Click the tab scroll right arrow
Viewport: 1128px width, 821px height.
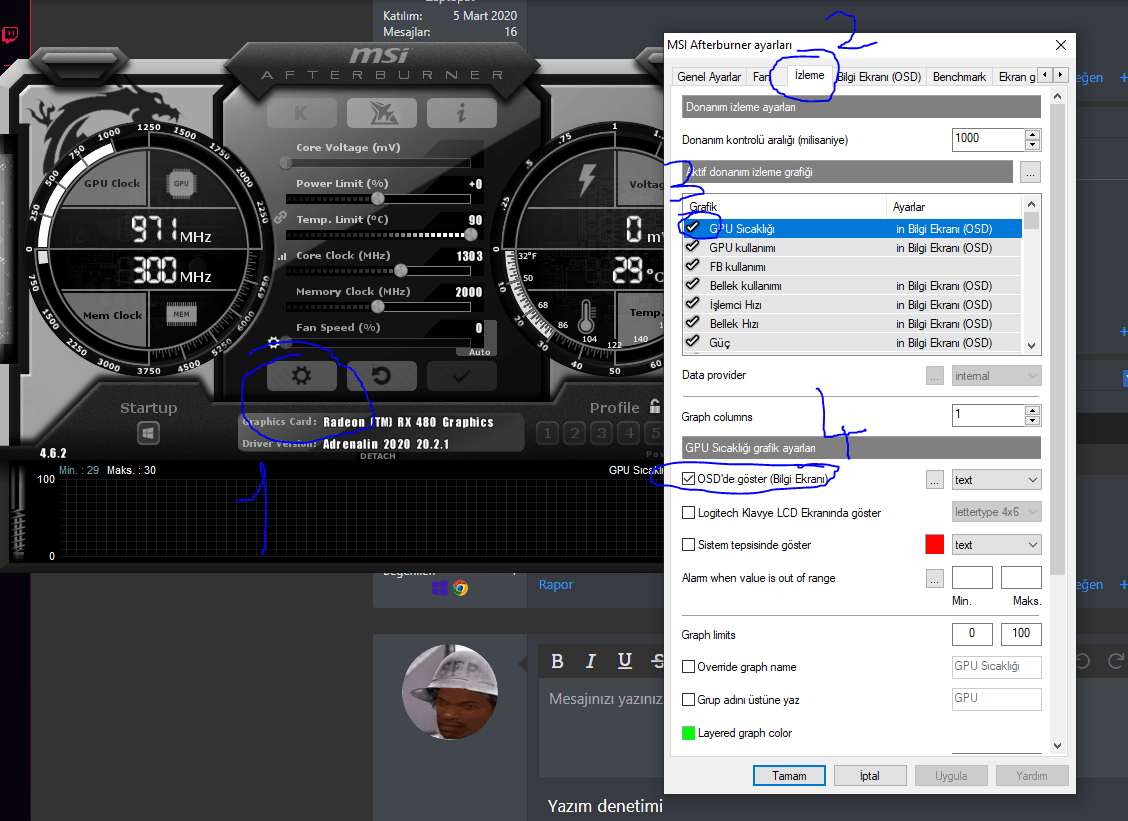click(1060, 75)
